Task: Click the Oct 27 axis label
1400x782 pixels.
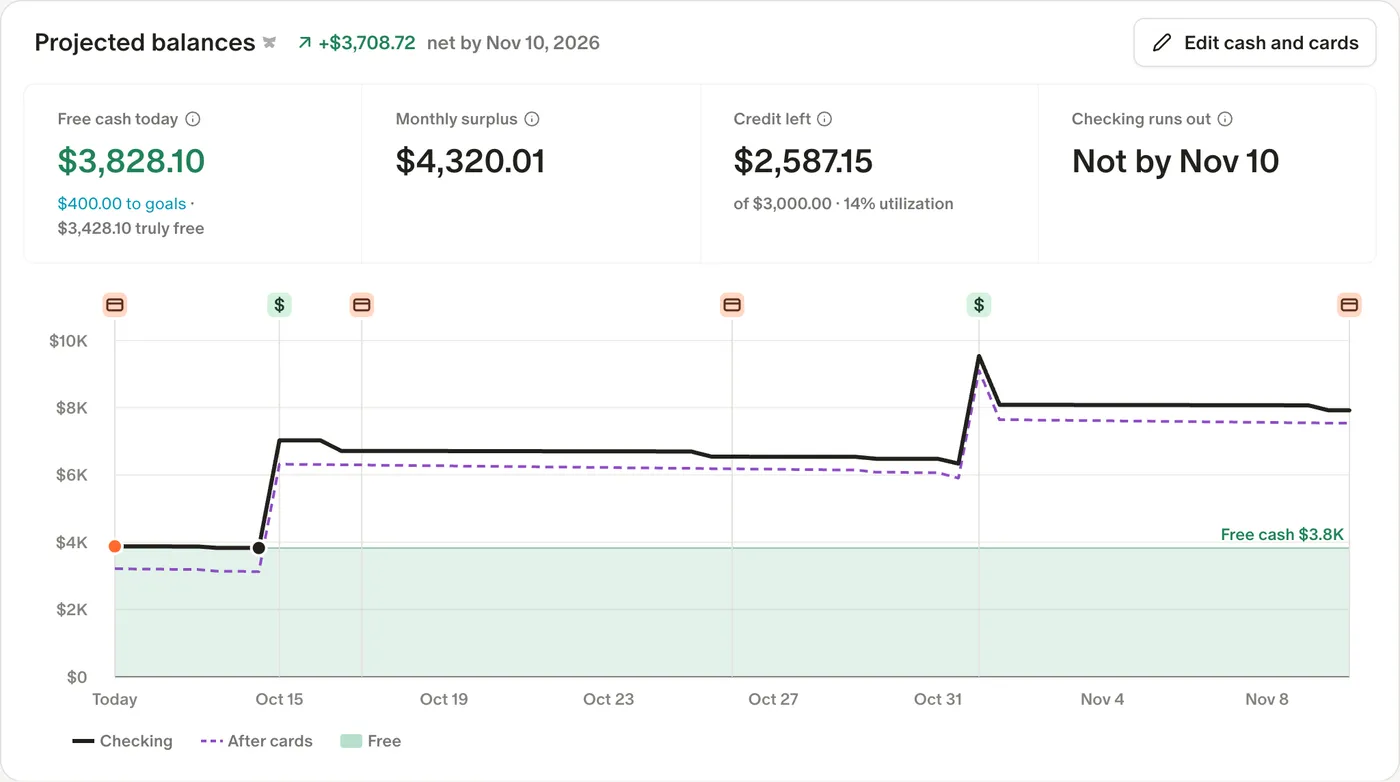Action: (x=773, y=699)
